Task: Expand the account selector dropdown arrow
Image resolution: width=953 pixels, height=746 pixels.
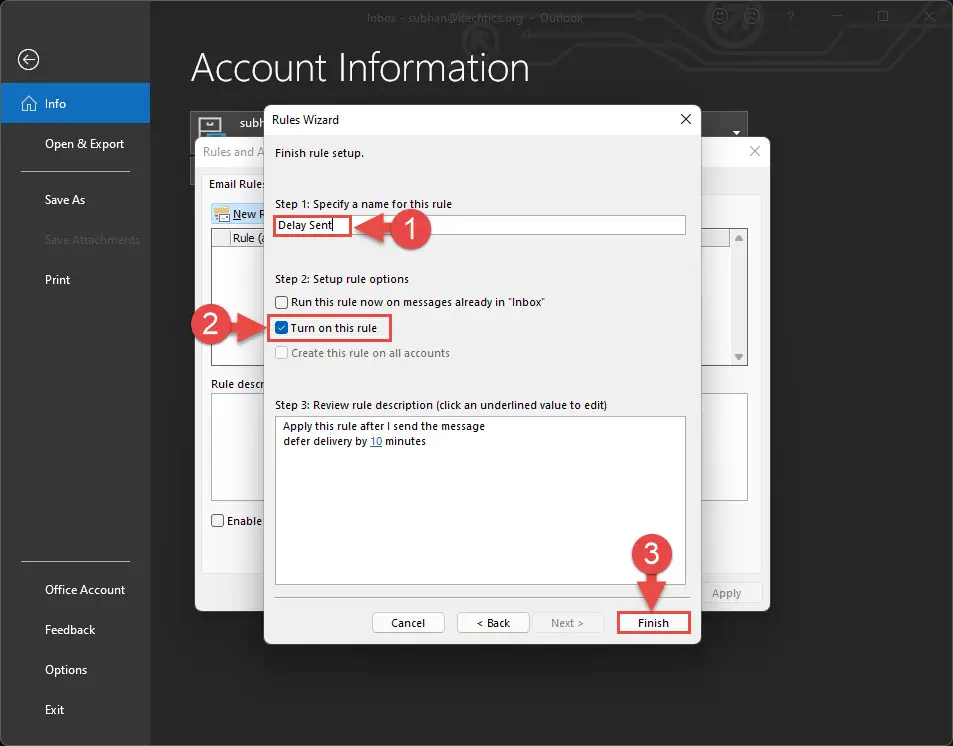Action: pyautogui.click(x=736, y=132)
